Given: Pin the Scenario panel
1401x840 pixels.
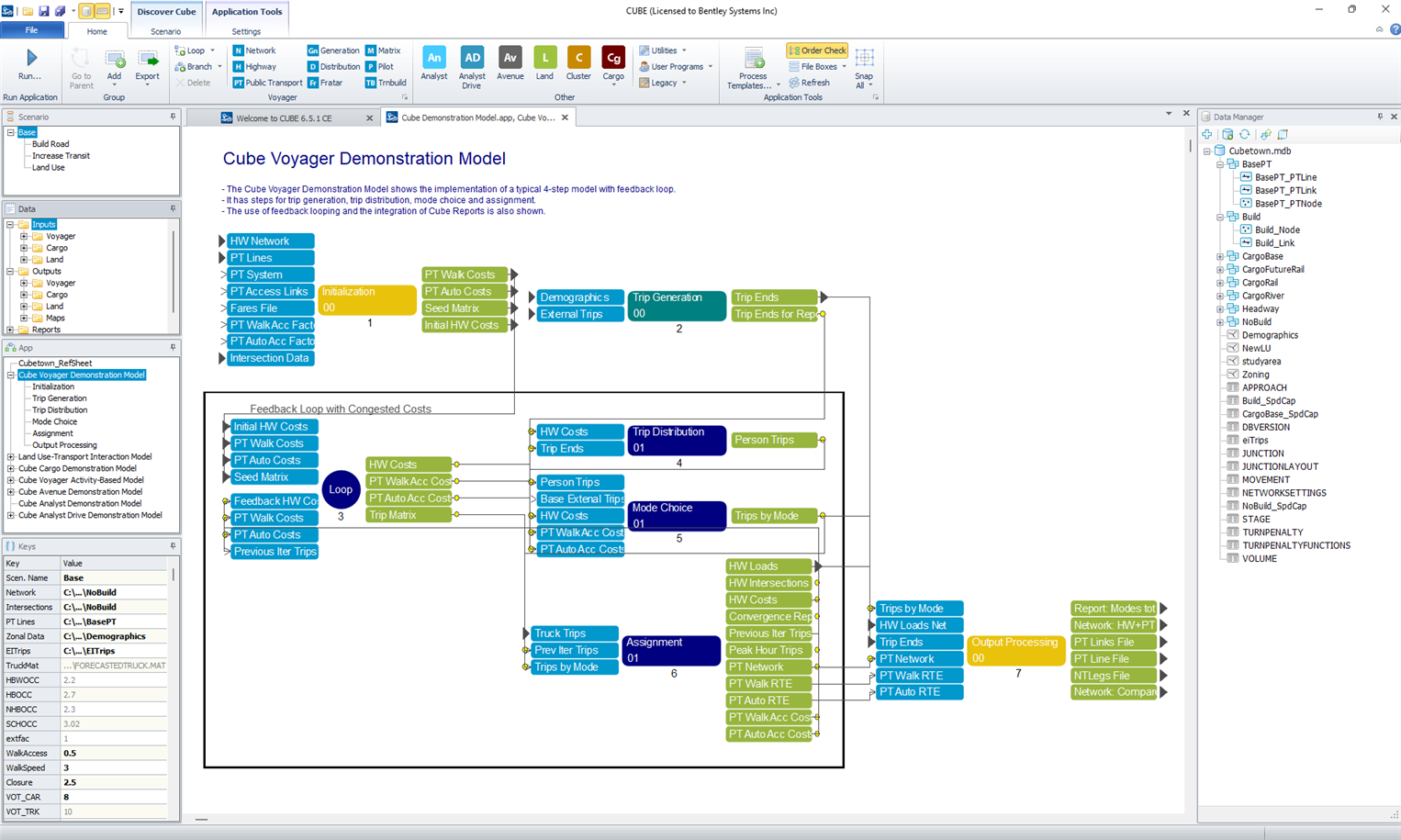Looking at the screenshot, I should coord(173,117).
